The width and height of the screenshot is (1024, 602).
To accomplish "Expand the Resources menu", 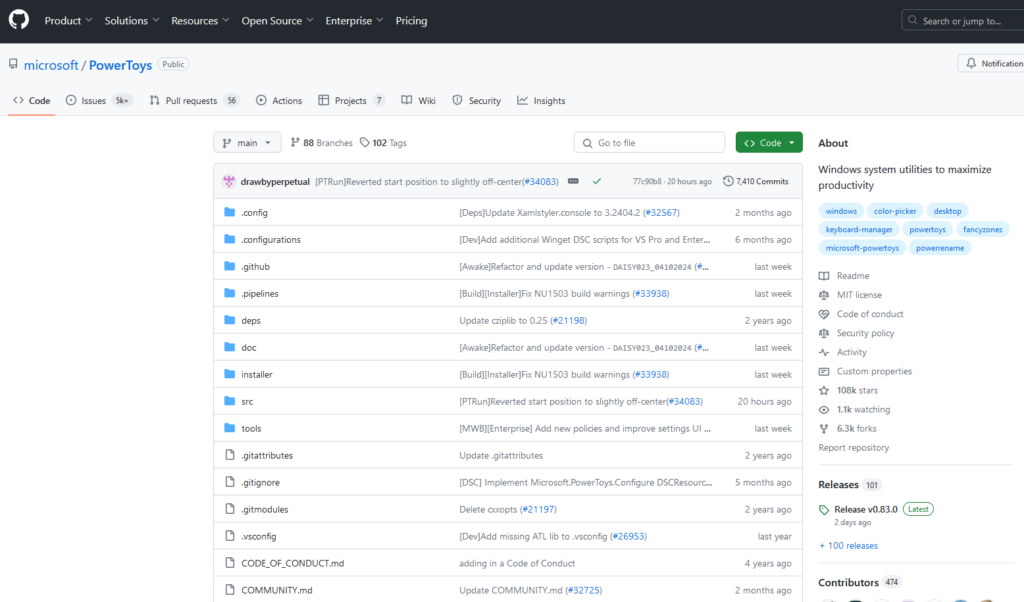I will 200,21.
